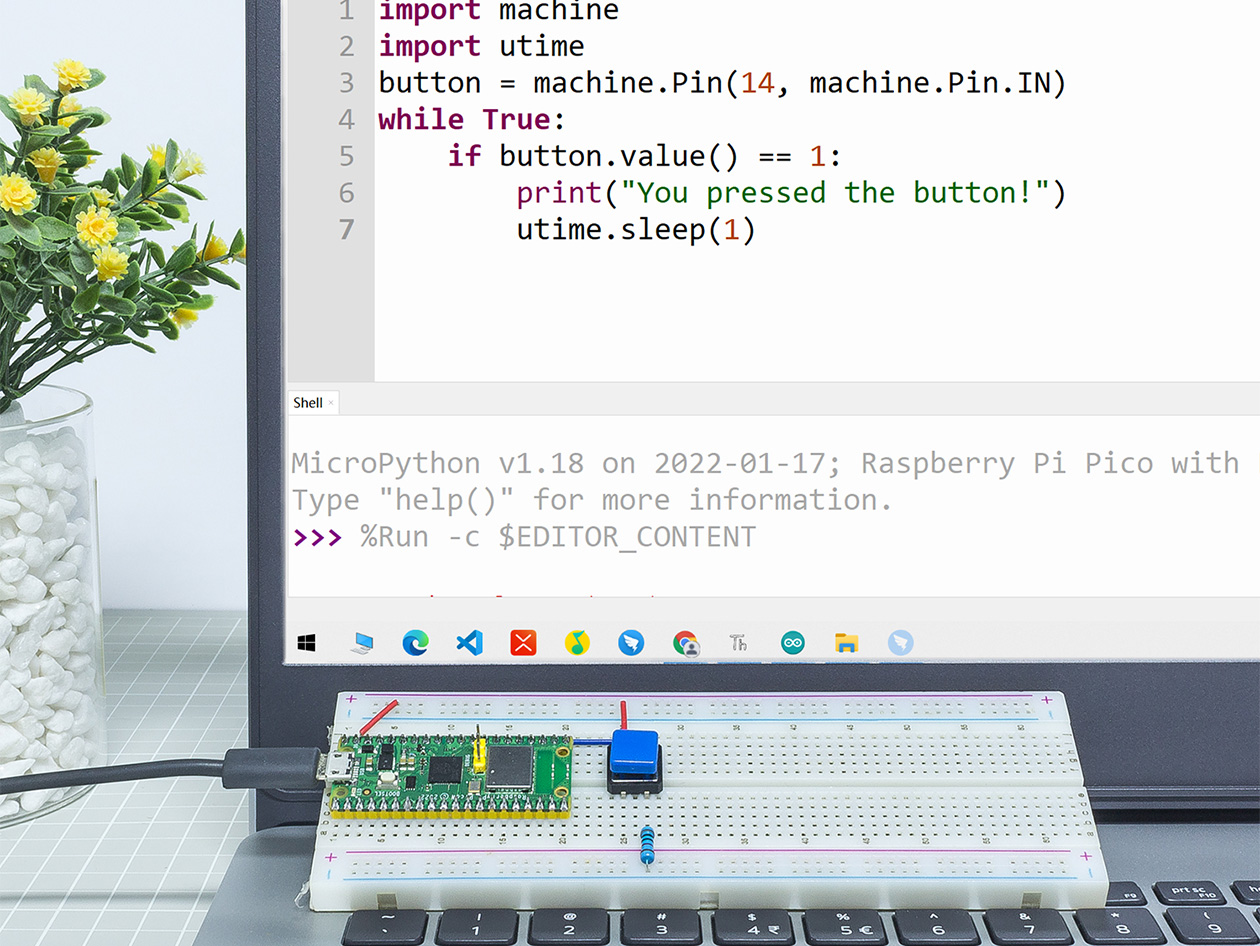Place the cursor in the 'button = machine.Pin' line
Screen dimensions: 1260x946
(722, 83)
